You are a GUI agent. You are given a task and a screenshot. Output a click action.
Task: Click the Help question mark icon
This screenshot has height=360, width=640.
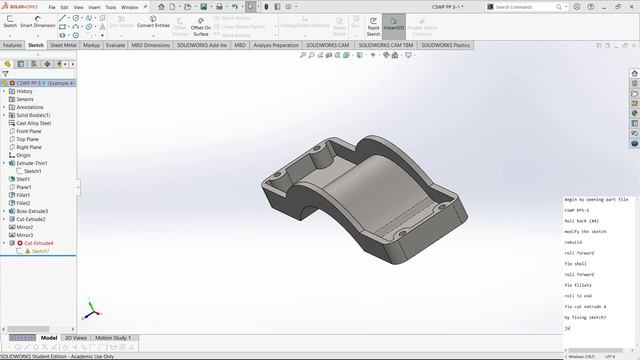click(x=591, y=7)
